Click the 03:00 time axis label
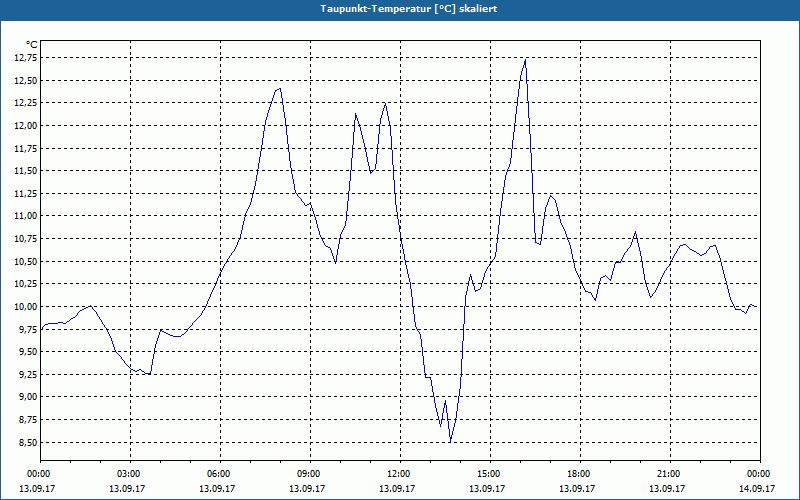This screenshot has height=500, width=800. [128, 474]
